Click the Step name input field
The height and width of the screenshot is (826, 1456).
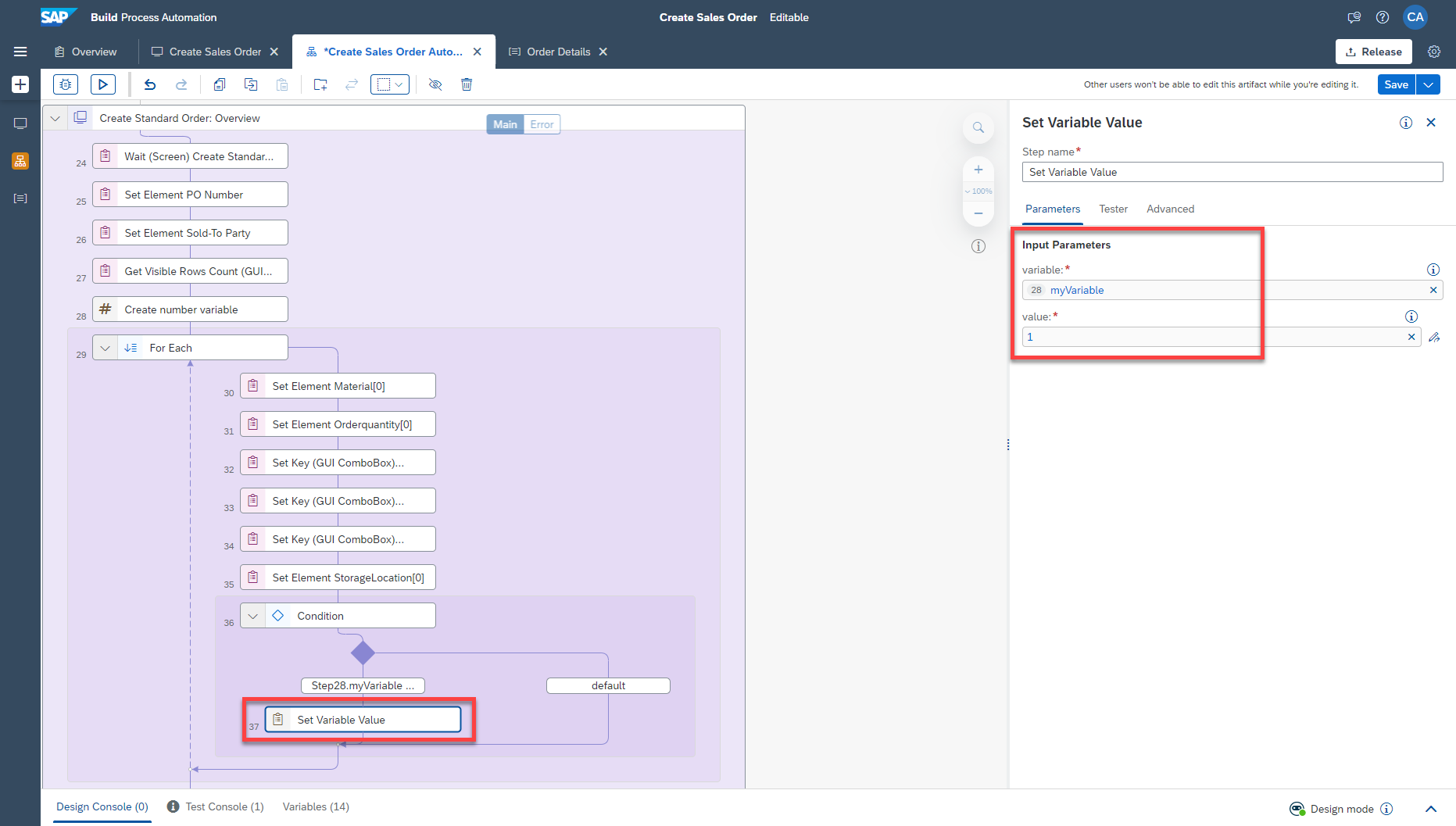pyautogui.click(x=1232, y=172)
